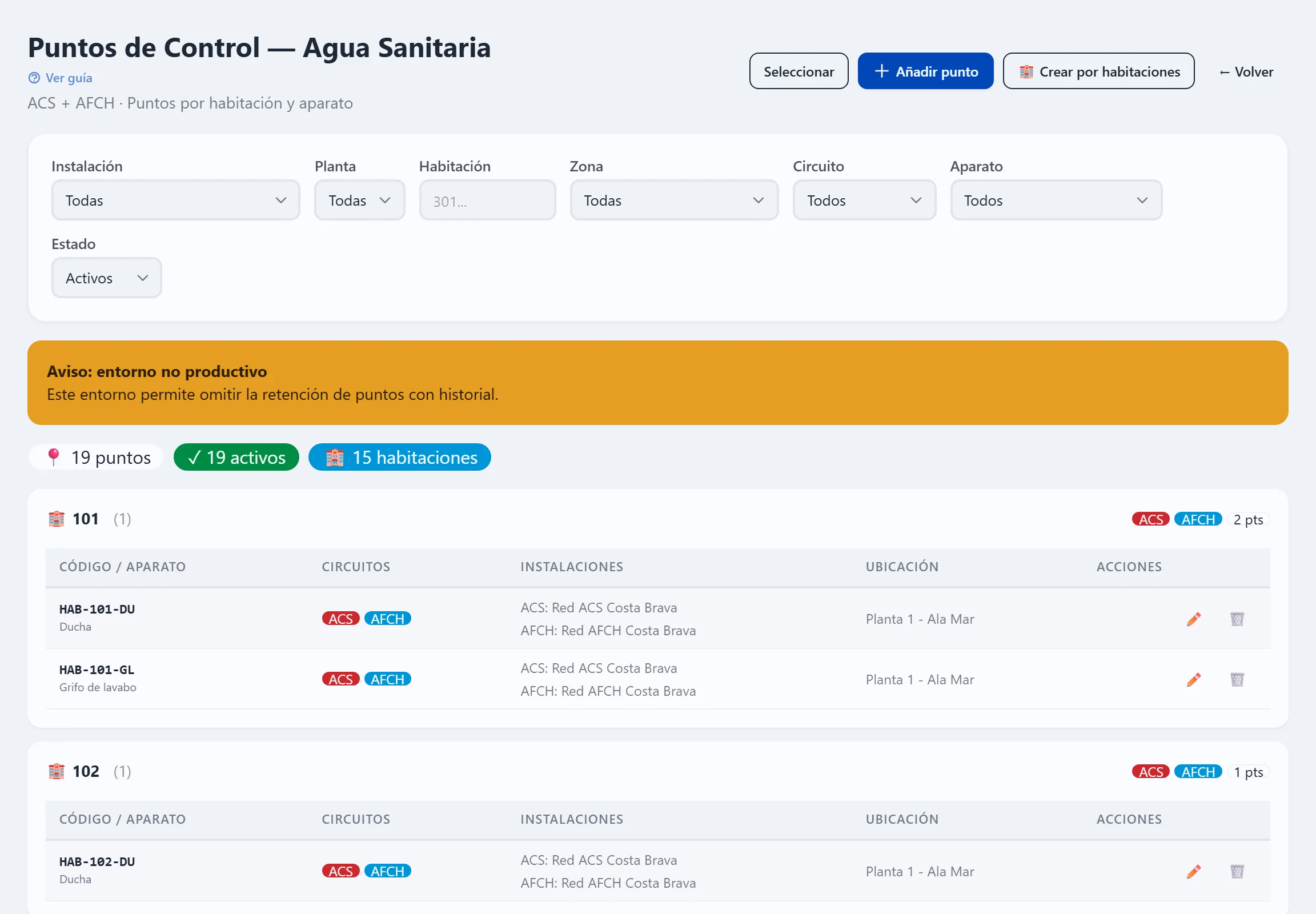Viewport: 1316px width, 914px height.
Task: Click the 19 puntos counter chip
Action: pos(95,458)
